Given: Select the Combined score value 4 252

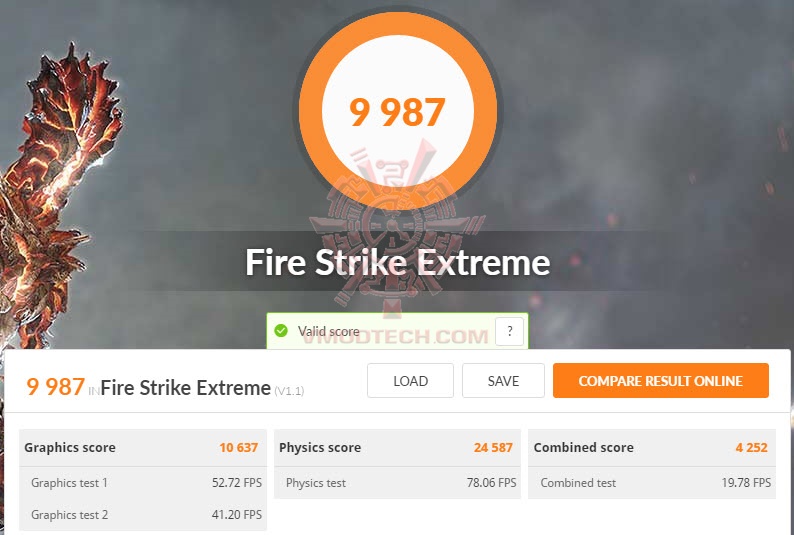Looking at the screenshot, I should [751, 447].
